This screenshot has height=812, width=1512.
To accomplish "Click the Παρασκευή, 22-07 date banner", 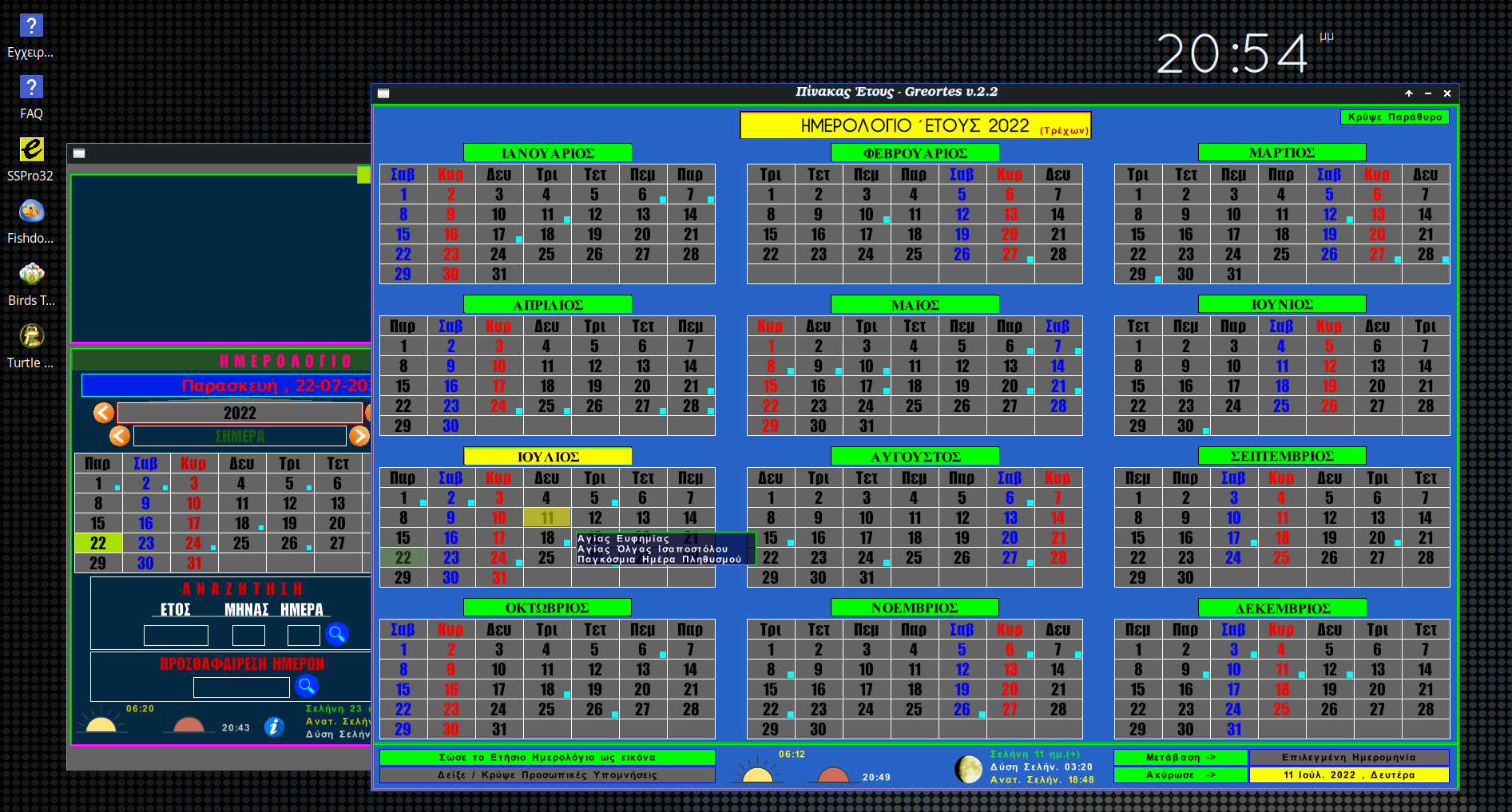I will (226, 386).
